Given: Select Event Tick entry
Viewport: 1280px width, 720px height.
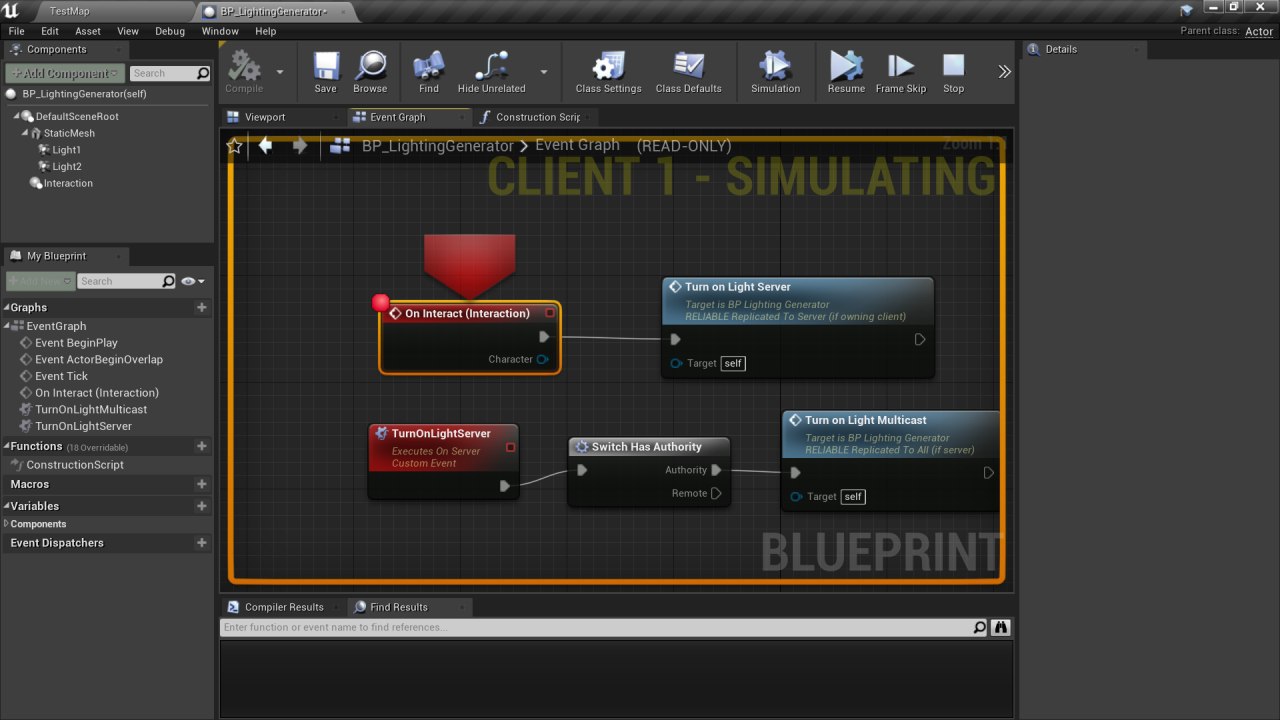Looking at the screenshot, I should click(x=61, y=376).
